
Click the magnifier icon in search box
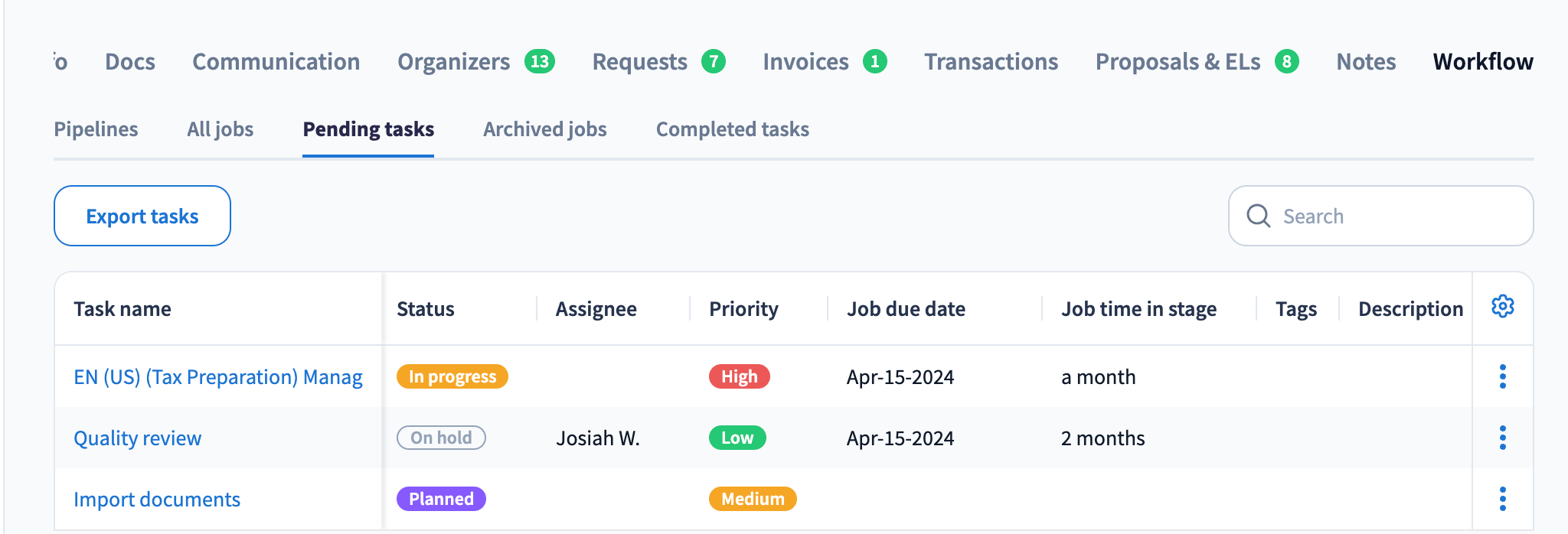tap(1258, 216)
